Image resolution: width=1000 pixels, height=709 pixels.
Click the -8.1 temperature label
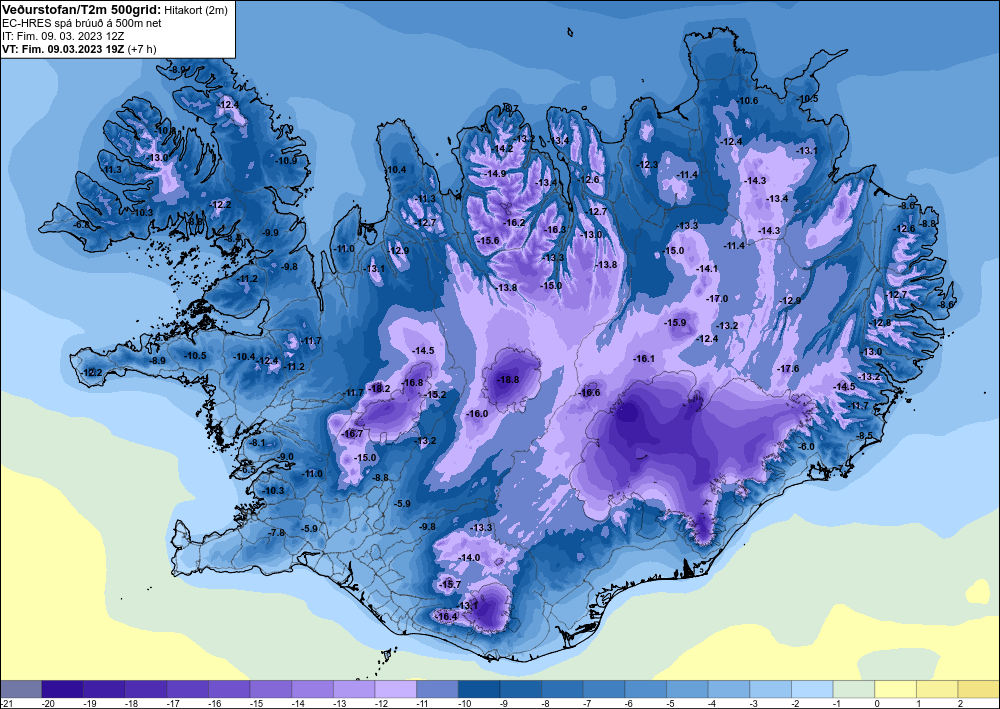pyautogui.click(x=257, y=442)
